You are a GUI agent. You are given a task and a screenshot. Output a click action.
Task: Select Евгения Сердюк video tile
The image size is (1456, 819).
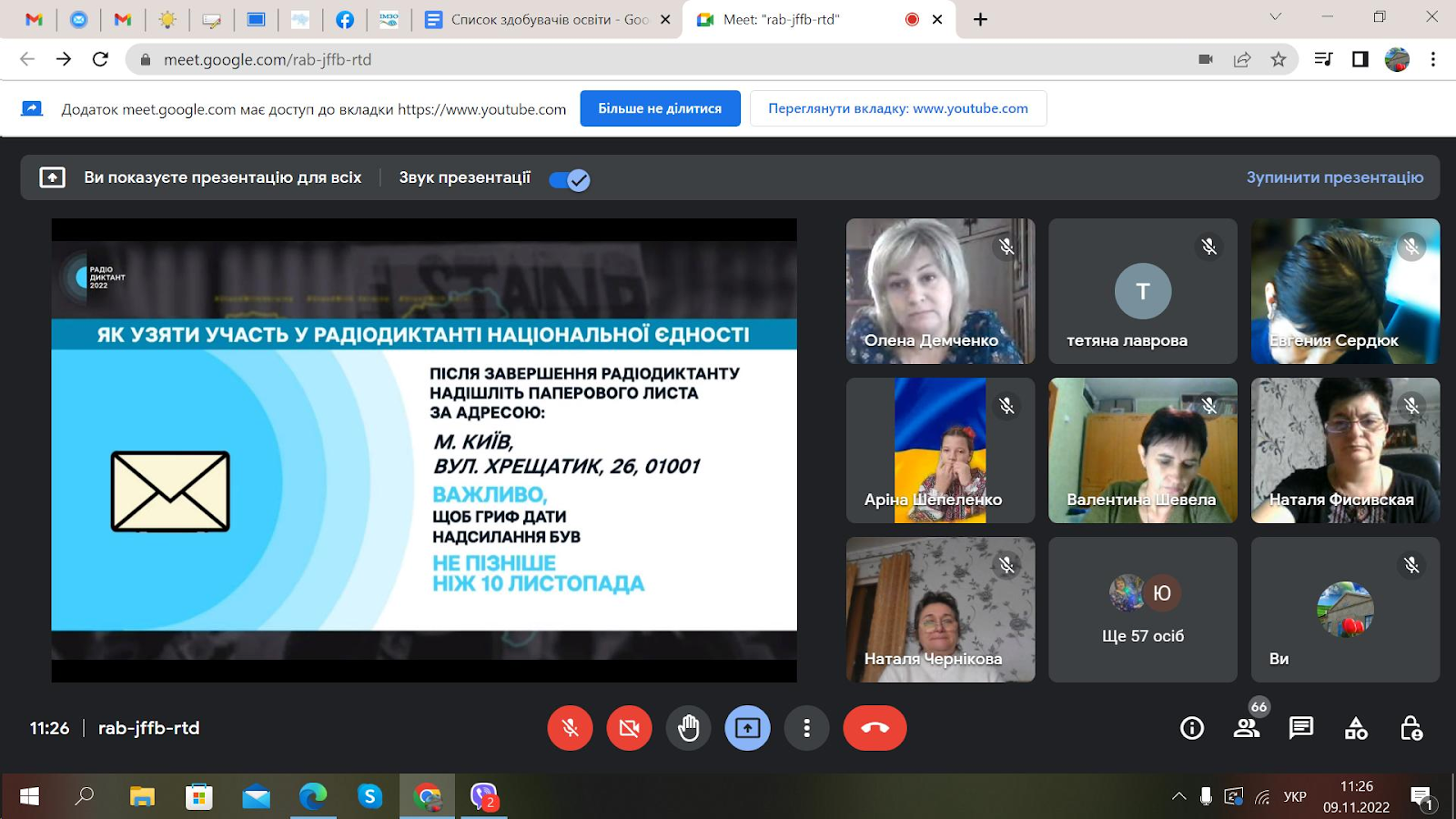click(1345, 291)
